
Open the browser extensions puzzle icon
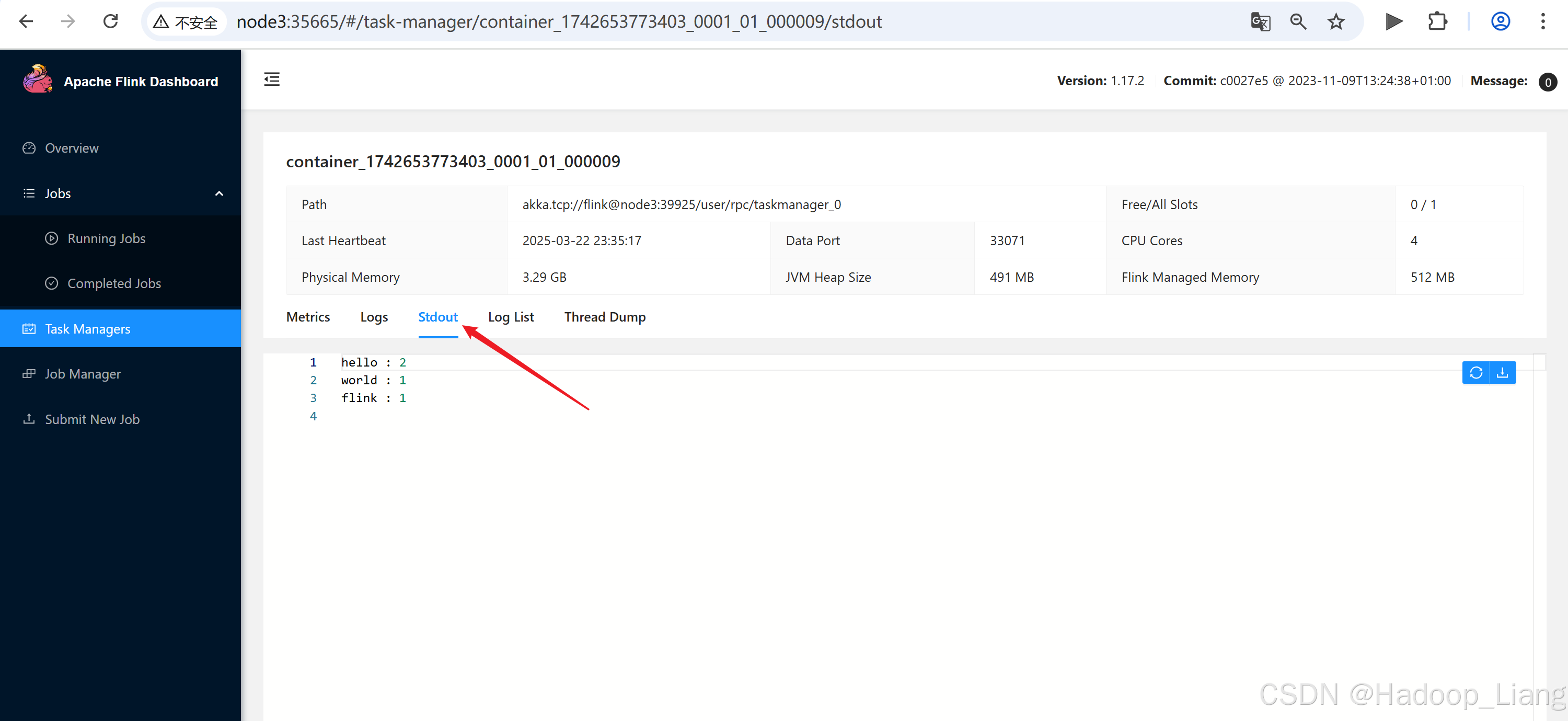click(x=1437, y=22)
